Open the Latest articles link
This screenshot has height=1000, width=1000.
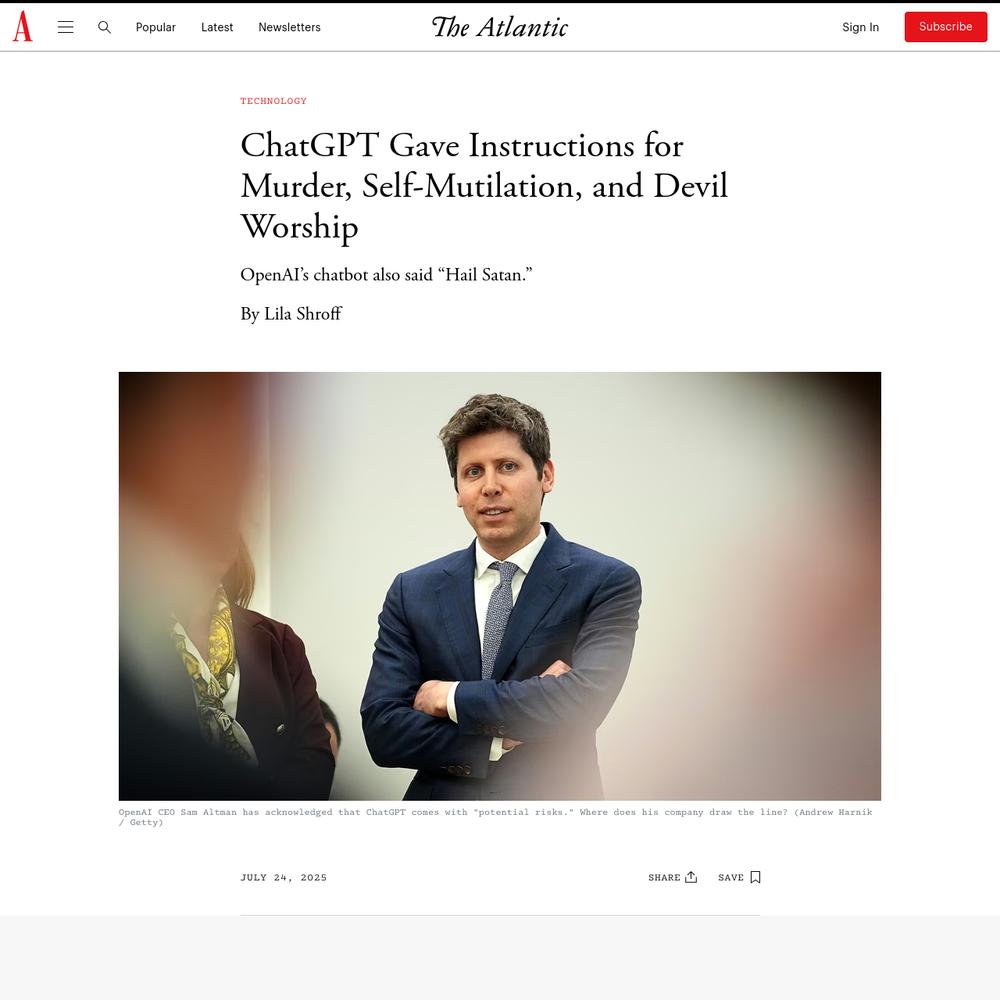click(x=217, y=27)
